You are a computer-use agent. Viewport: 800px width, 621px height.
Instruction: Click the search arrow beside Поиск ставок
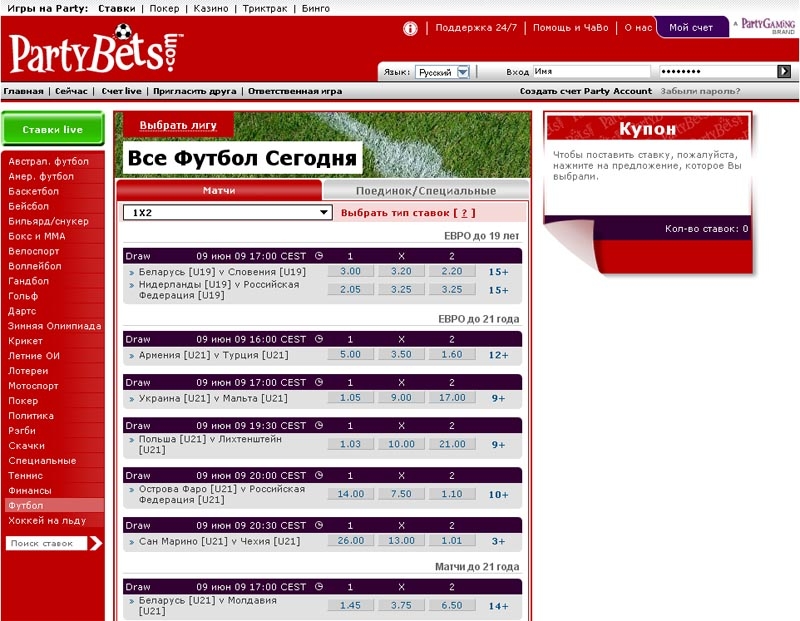pos(95,543)
